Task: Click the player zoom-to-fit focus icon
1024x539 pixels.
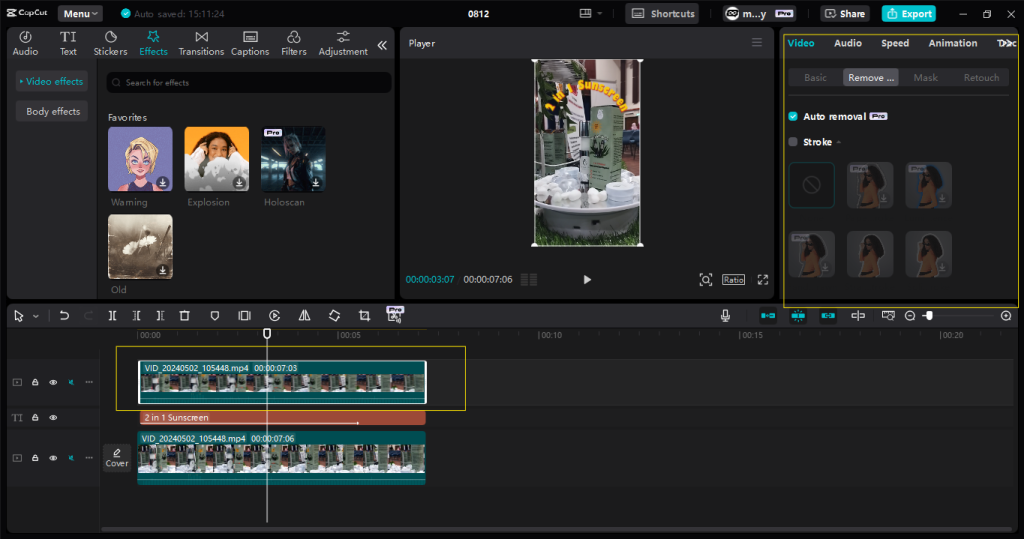Action: click(706, 280)
